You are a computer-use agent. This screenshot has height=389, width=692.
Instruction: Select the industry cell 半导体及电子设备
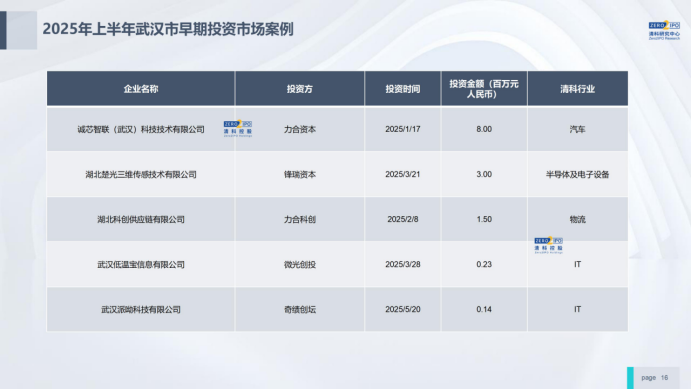tap(577, 174)
